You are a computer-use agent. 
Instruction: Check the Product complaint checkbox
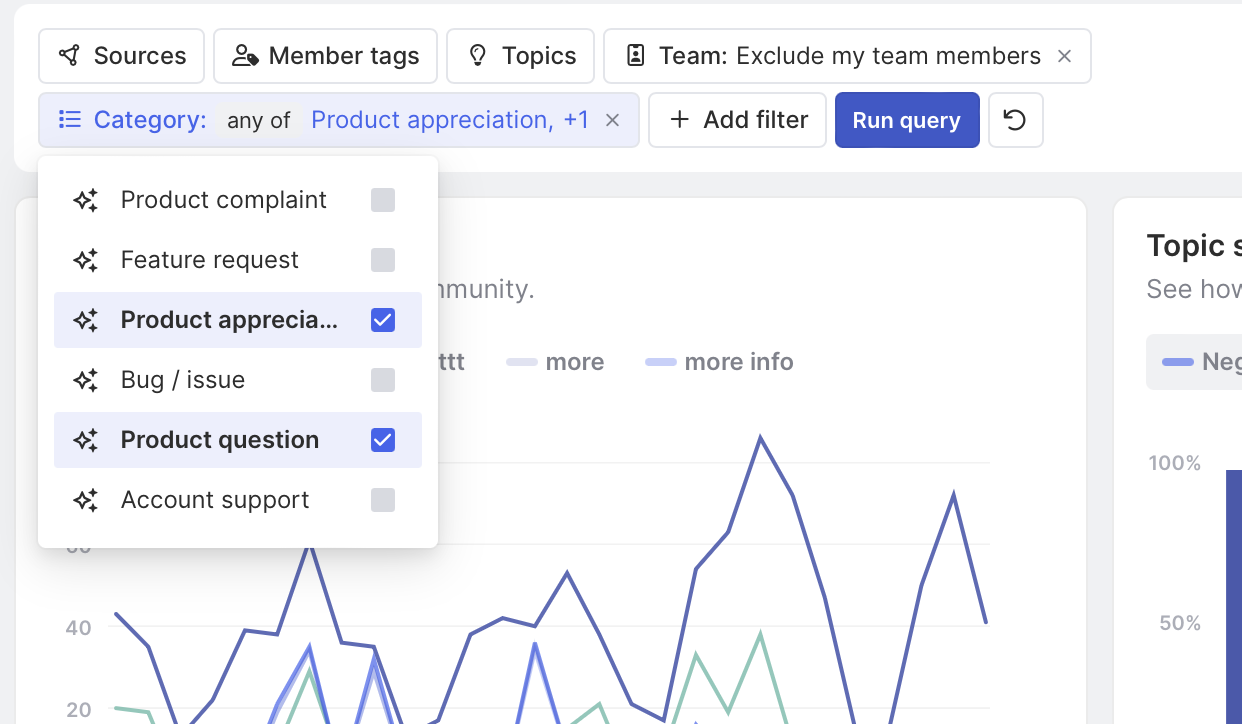[383, 200]
